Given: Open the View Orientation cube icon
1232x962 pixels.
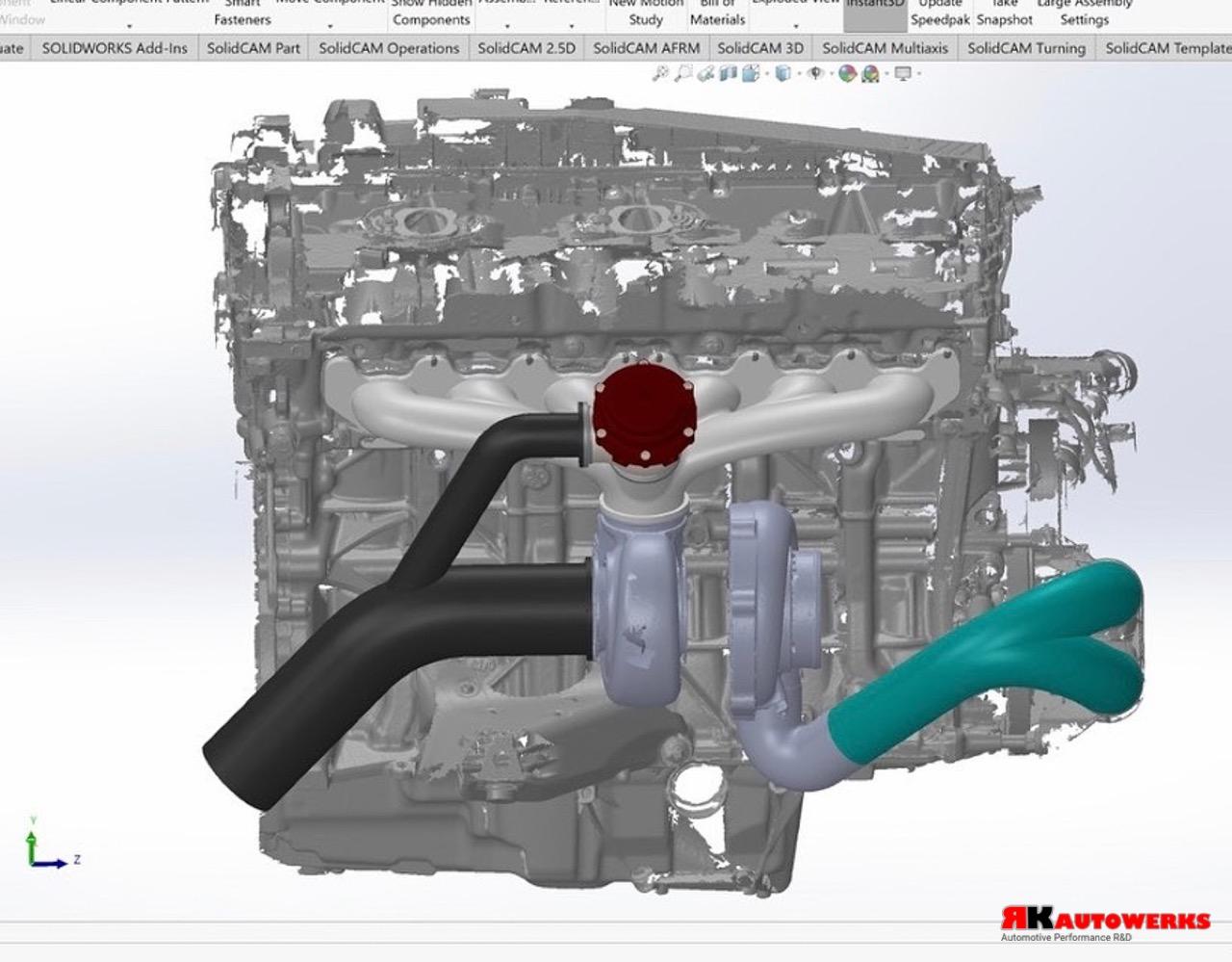Looking at the screenshot, I should point(751,73).
